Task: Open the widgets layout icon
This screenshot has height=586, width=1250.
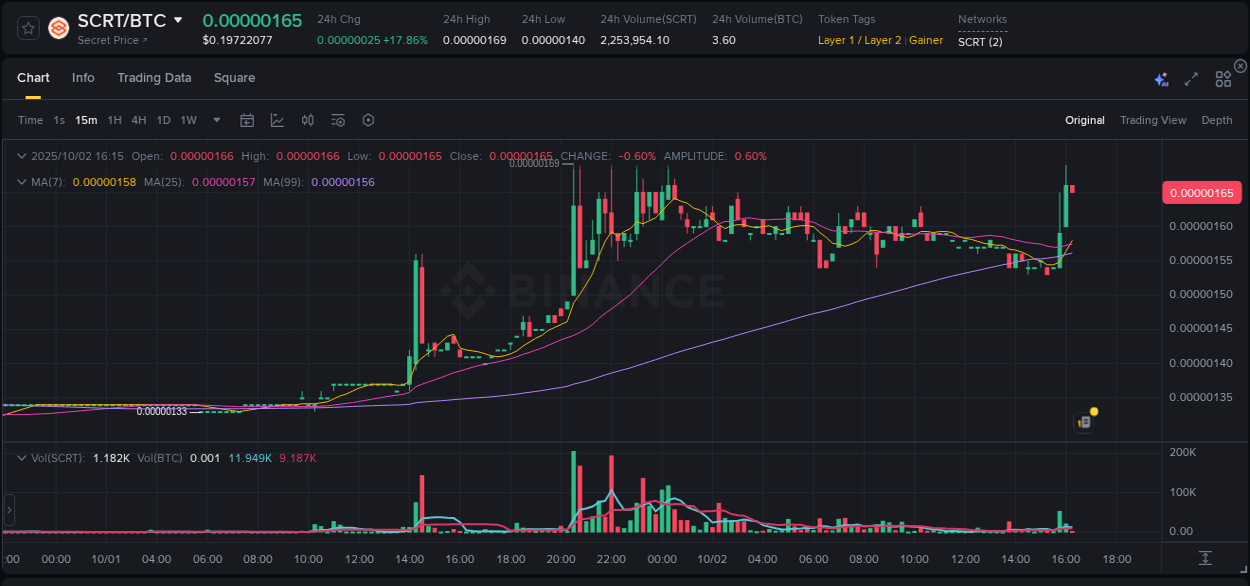Action: [x=1223, y=79]
